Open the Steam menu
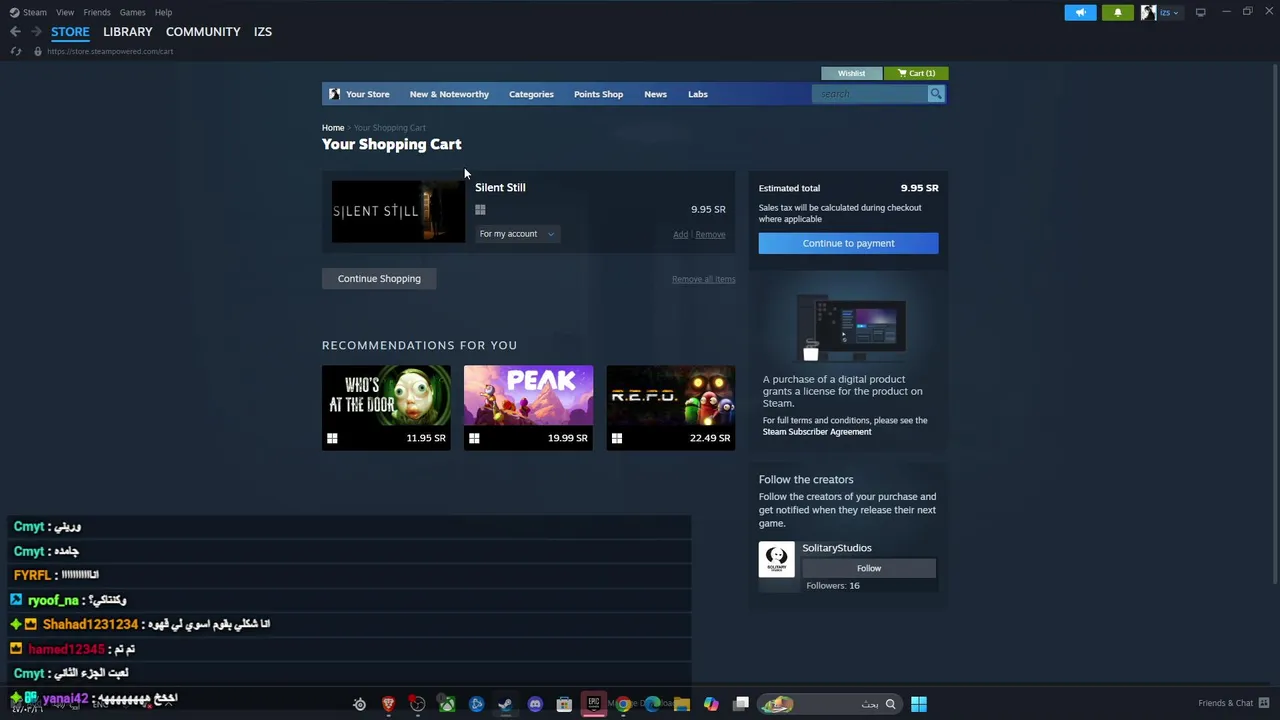The width and height of the screenshot is (1280, 720). click(x=29, y=12)
